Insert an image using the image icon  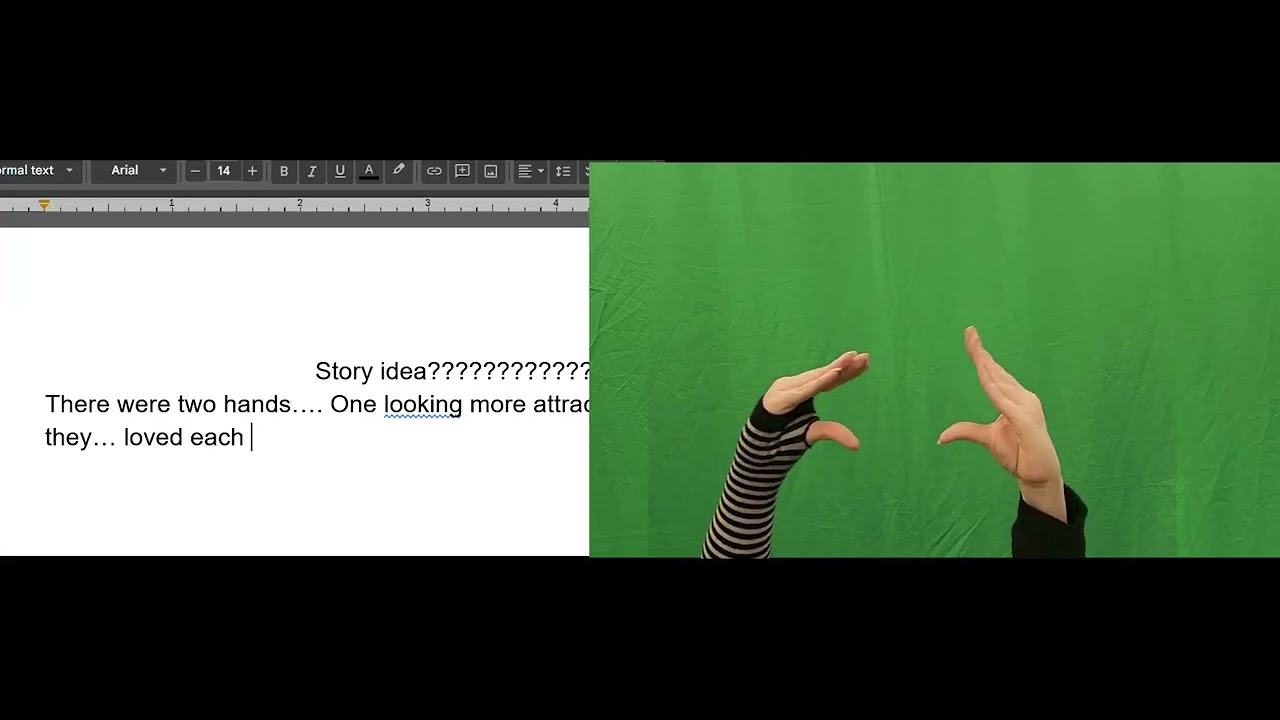pyautogui.click(x=491, y=171)
